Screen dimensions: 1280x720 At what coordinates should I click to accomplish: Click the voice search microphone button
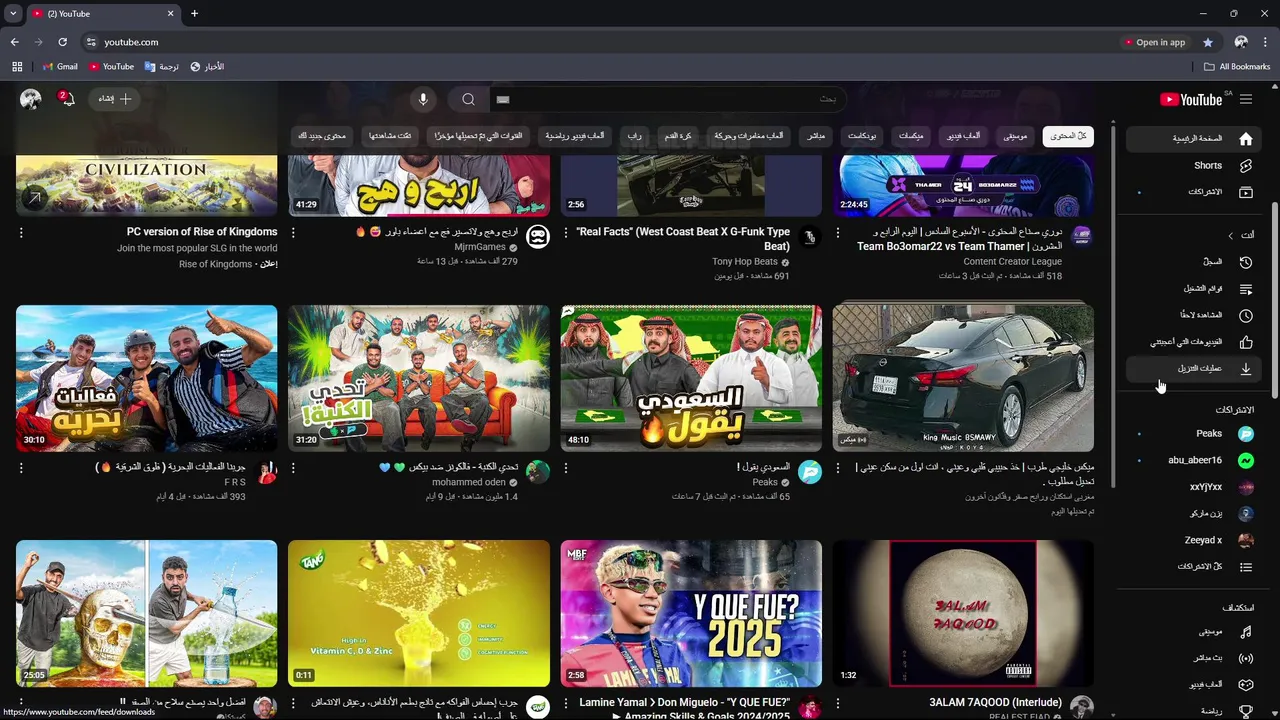point(423,99)
